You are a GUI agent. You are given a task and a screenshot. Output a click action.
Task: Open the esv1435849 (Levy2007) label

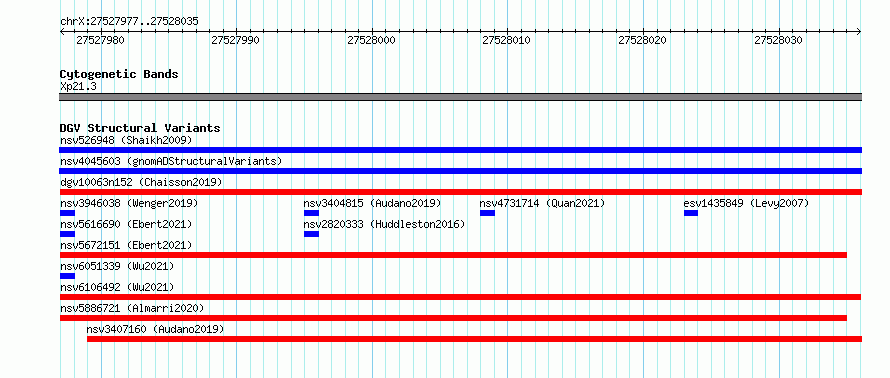coord(746,203)
